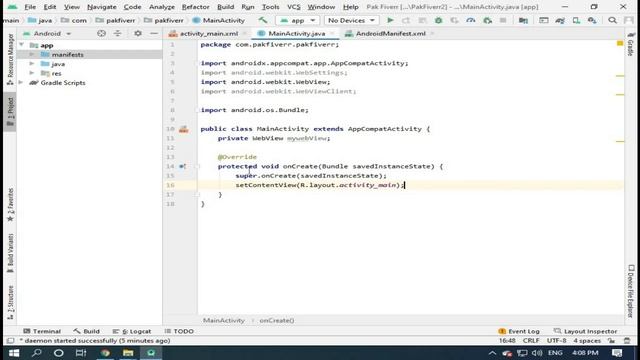Toggle tool window bars via bottom-left corner icon
This screenshot has width=640, height=360.
pyautogui.click(x=10, y=341)
